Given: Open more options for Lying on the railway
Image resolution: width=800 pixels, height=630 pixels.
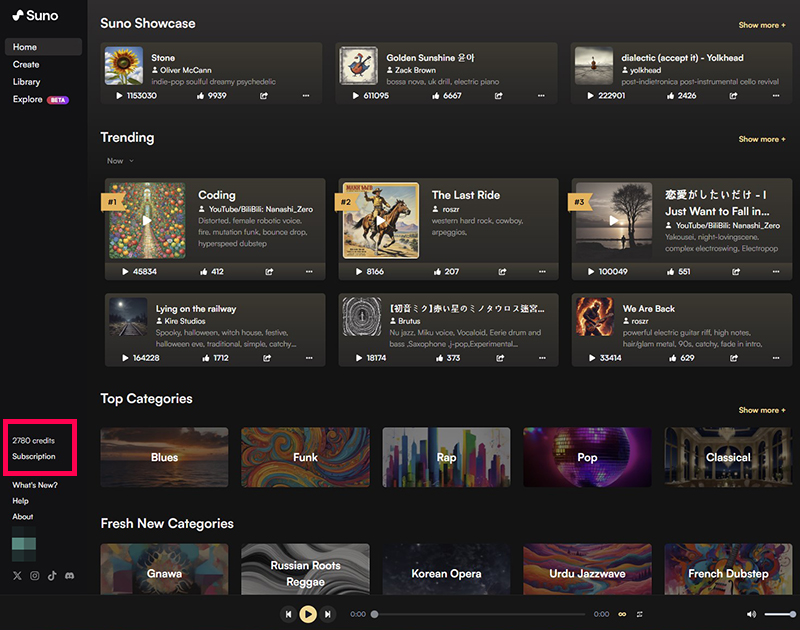Looking at the screenshot, I should [x=309, y=358].
